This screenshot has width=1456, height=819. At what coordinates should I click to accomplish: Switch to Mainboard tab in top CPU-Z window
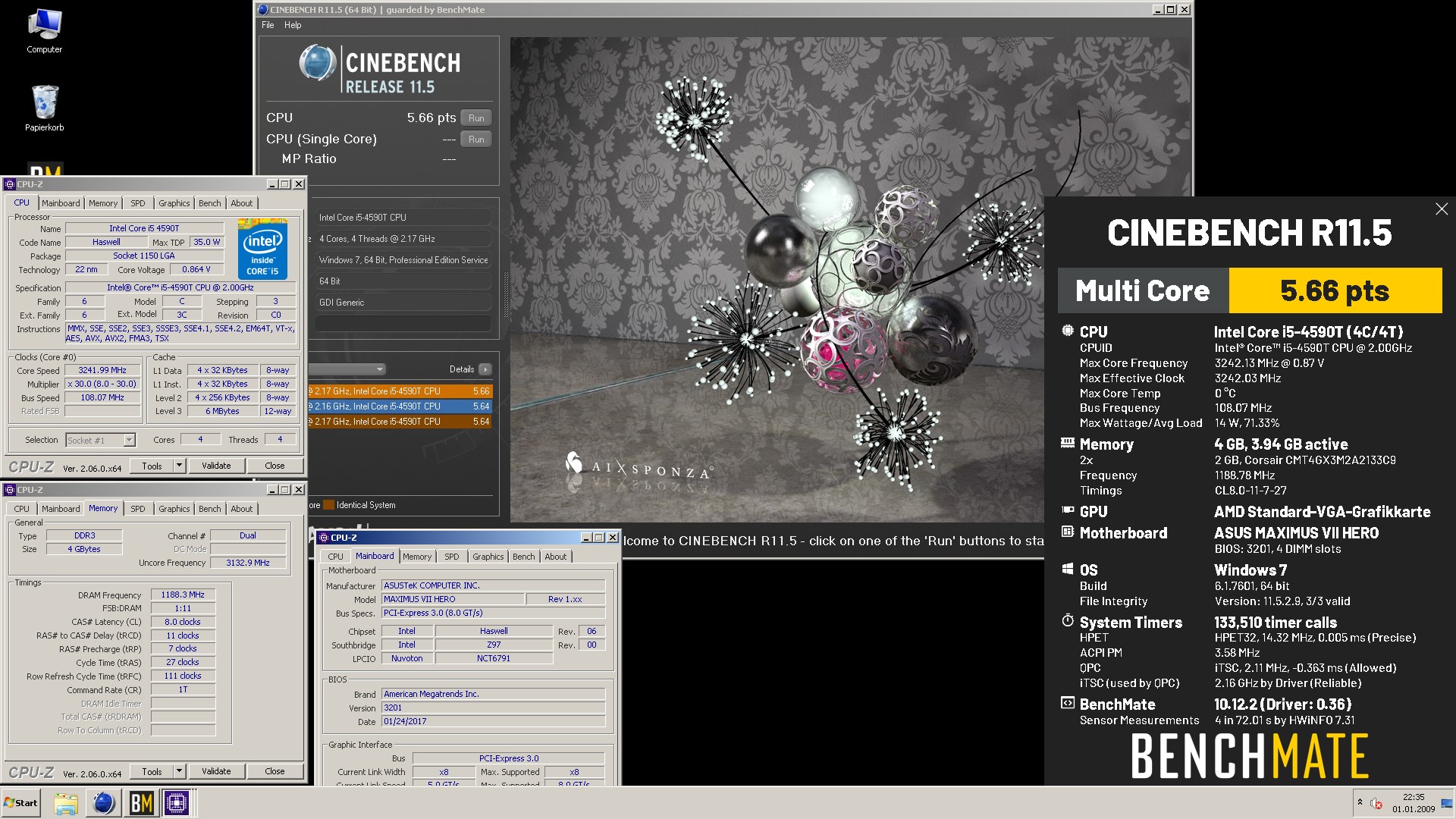click(61, 203)
